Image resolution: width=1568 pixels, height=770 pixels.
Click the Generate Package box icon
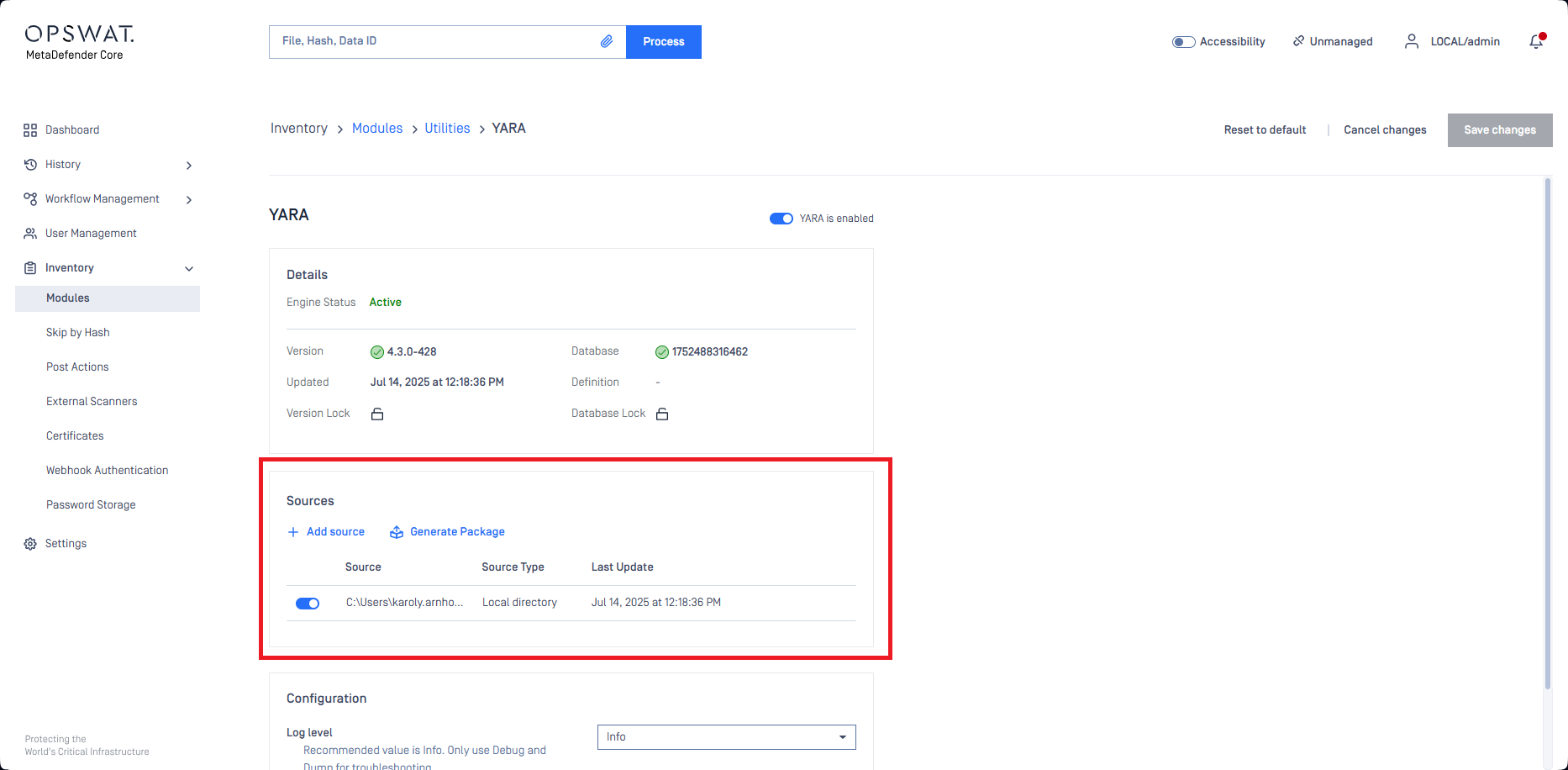(397, 532)
